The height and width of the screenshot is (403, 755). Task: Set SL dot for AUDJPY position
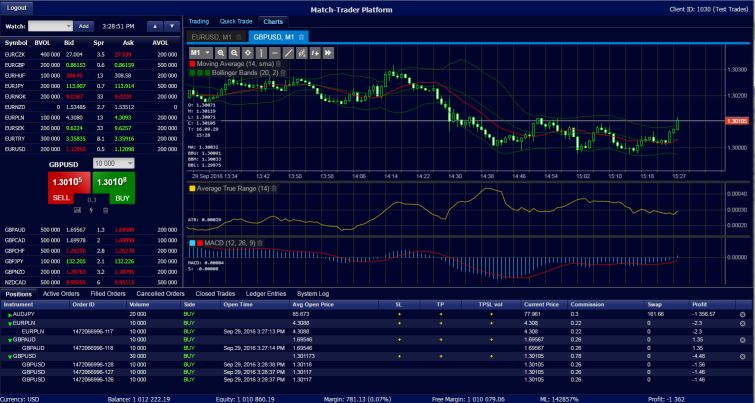399,314
